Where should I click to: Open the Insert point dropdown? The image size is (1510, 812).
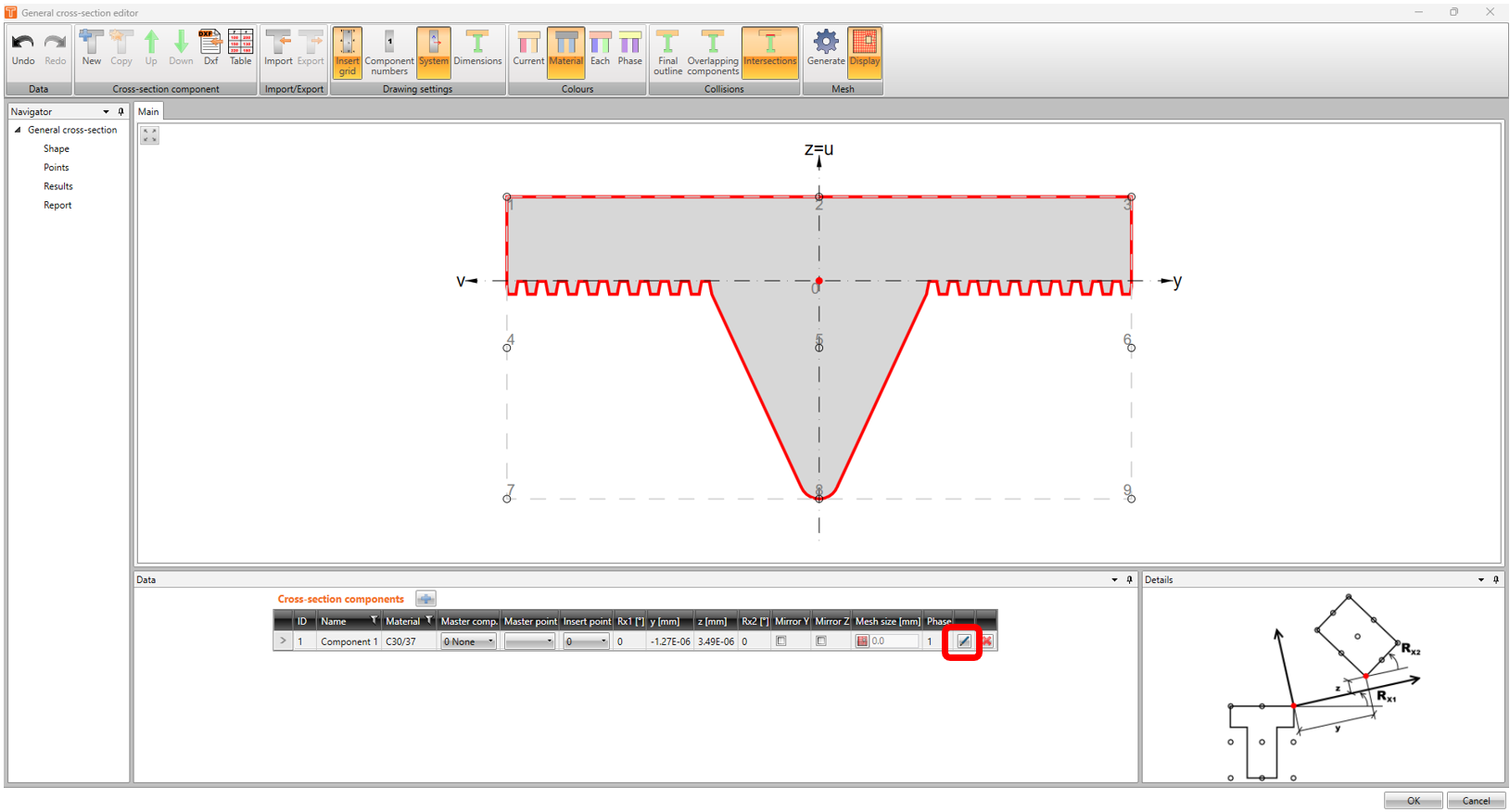586,641
